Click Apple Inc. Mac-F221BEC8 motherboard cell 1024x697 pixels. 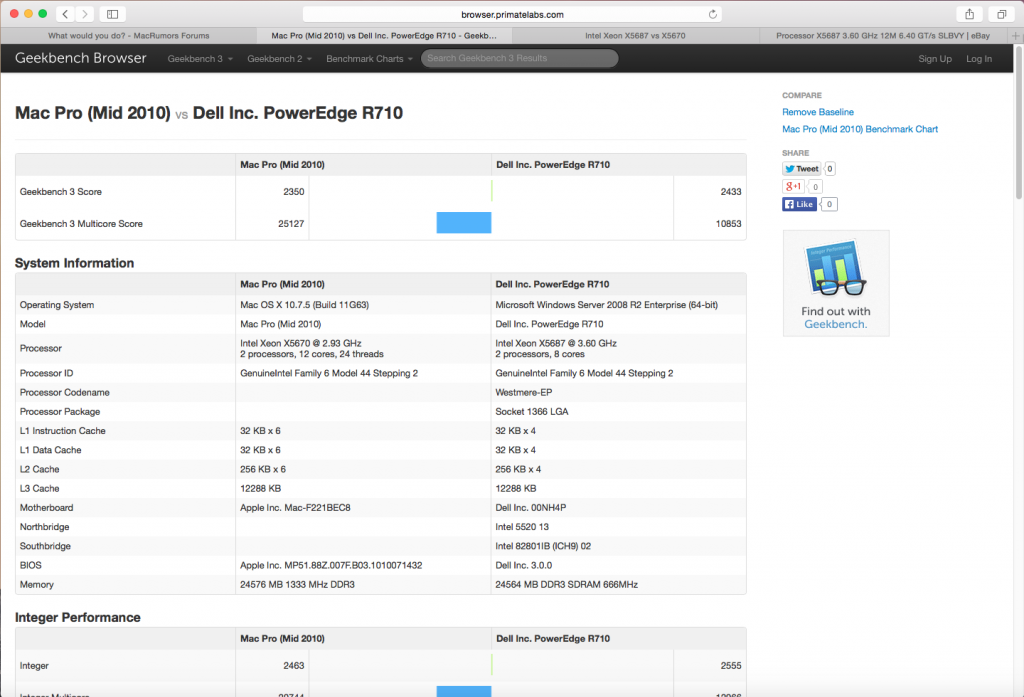coord(295,508)
